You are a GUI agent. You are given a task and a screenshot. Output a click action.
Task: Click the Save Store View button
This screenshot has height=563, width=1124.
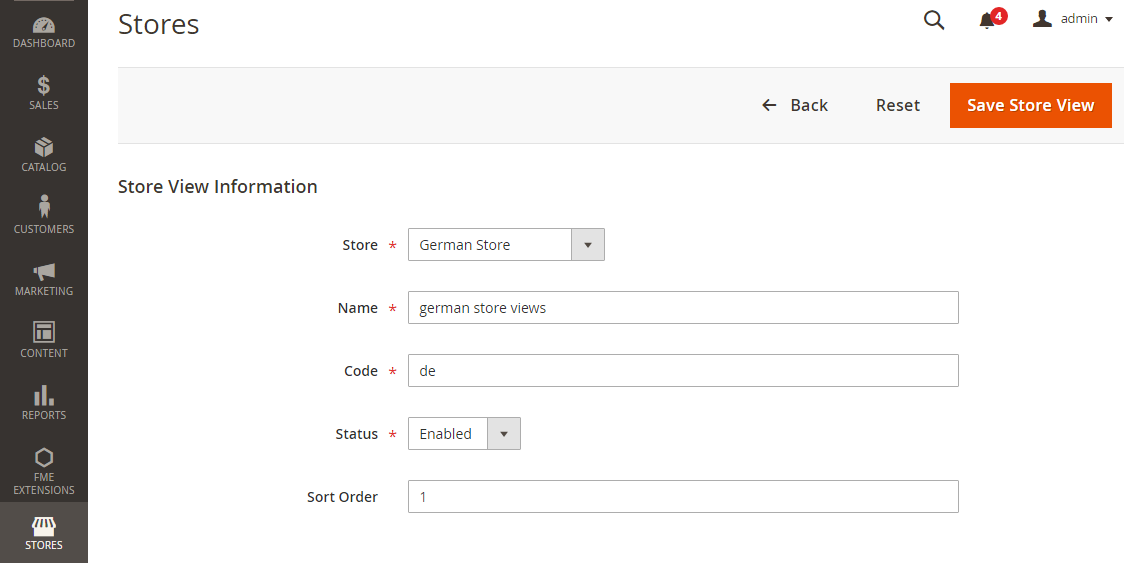click(1030, 105)
